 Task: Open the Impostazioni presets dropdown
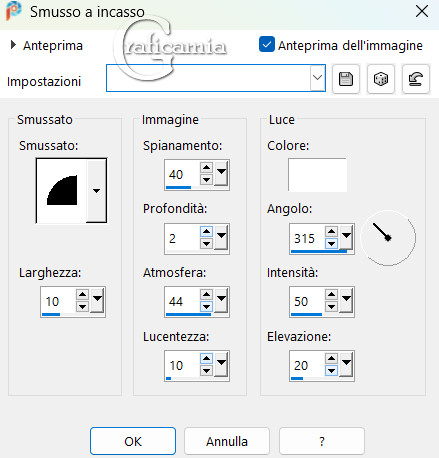tap(317, 78)
